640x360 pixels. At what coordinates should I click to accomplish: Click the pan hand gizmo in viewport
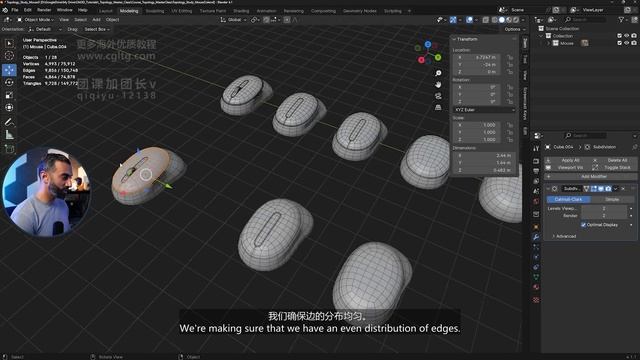click(x=438, y=84)
